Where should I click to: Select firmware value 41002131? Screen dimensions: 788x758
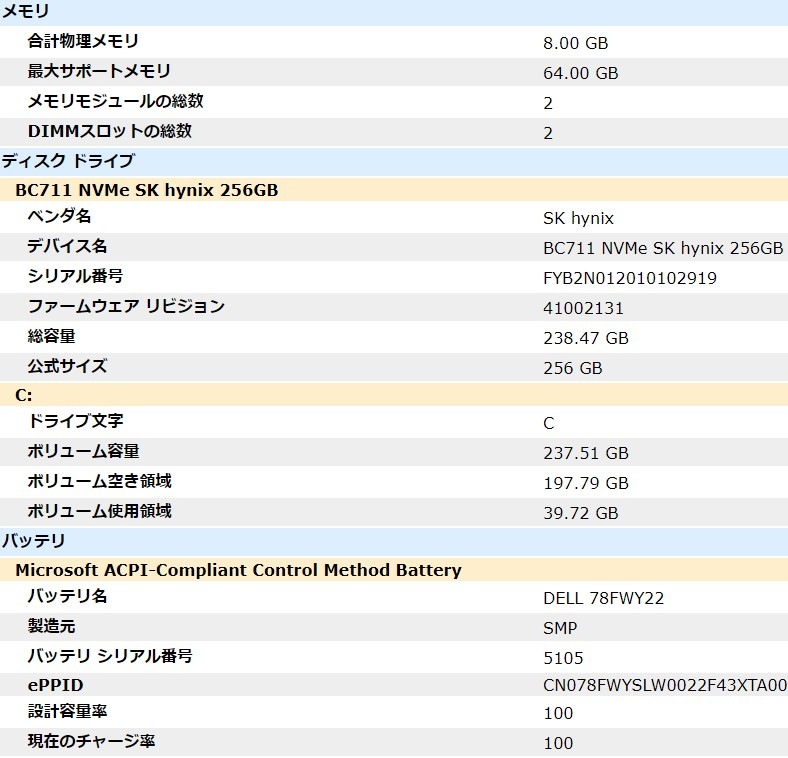tap(583, 308)
